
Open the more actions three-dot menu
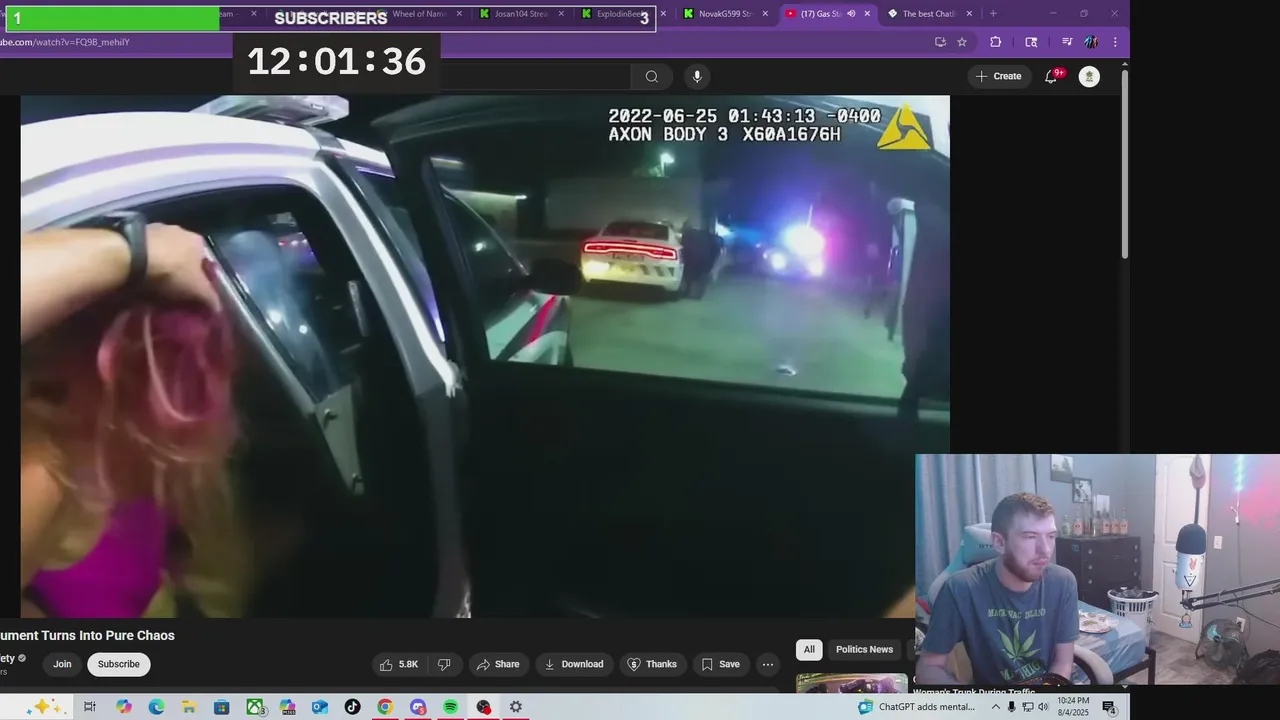(x=768, y=664)
